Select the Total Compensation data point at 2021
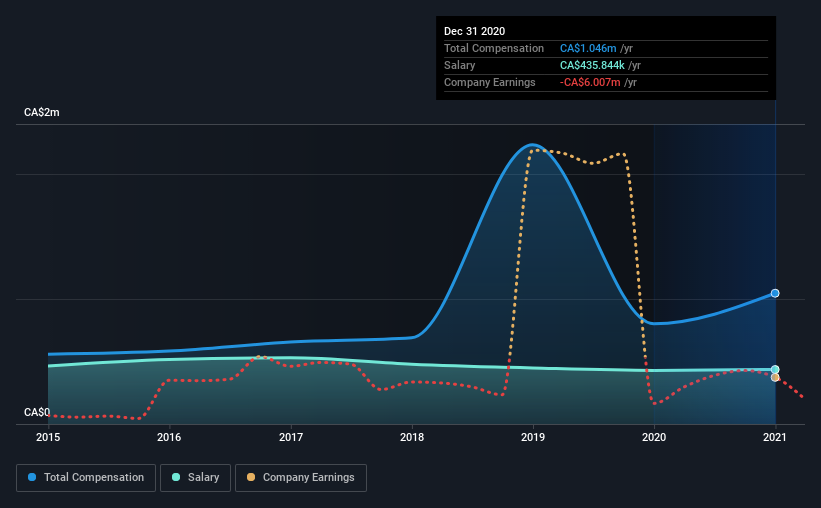821x508 pixels. click(775, 293)
